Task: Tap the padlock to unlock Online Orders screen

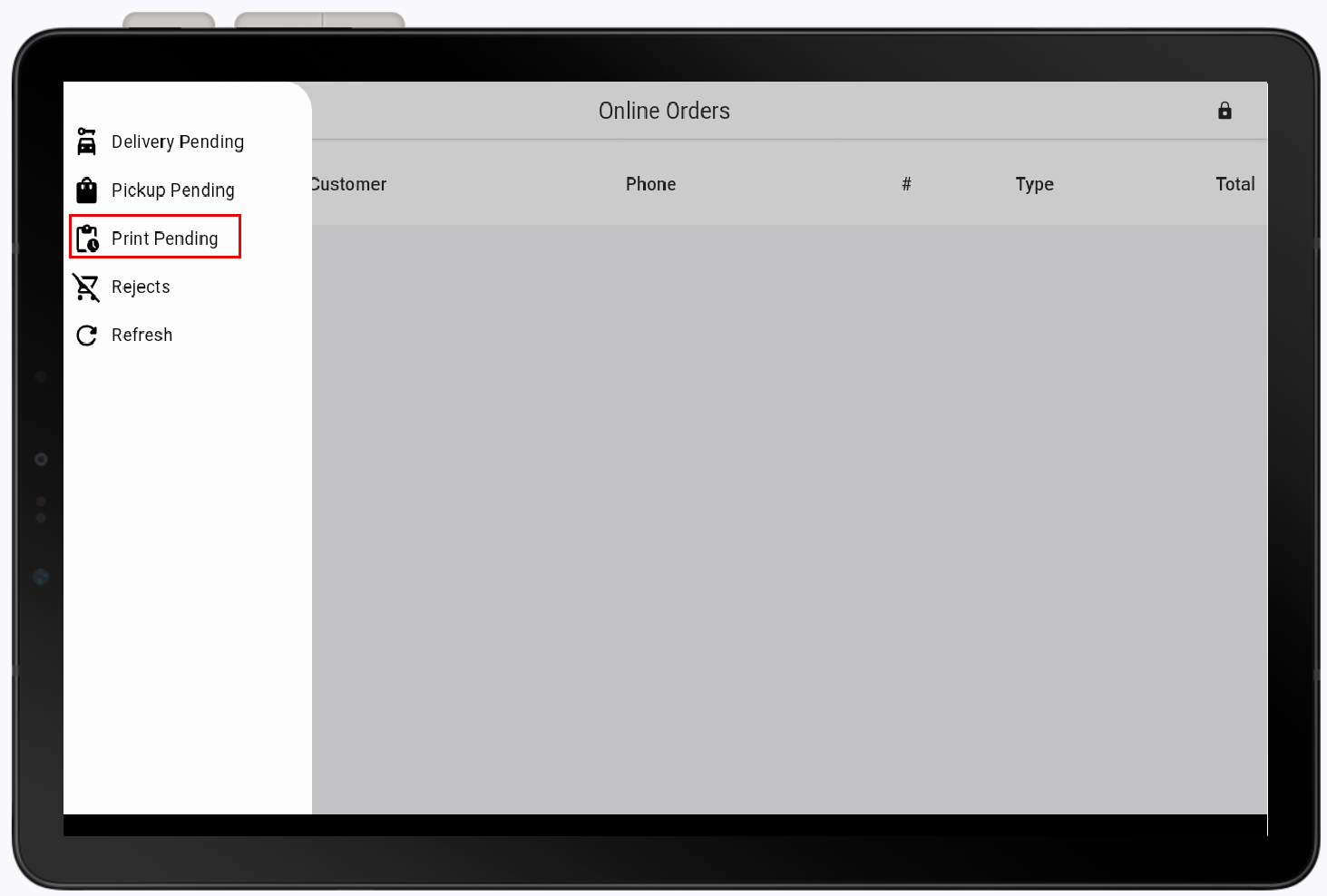Action: [1225, 111]
